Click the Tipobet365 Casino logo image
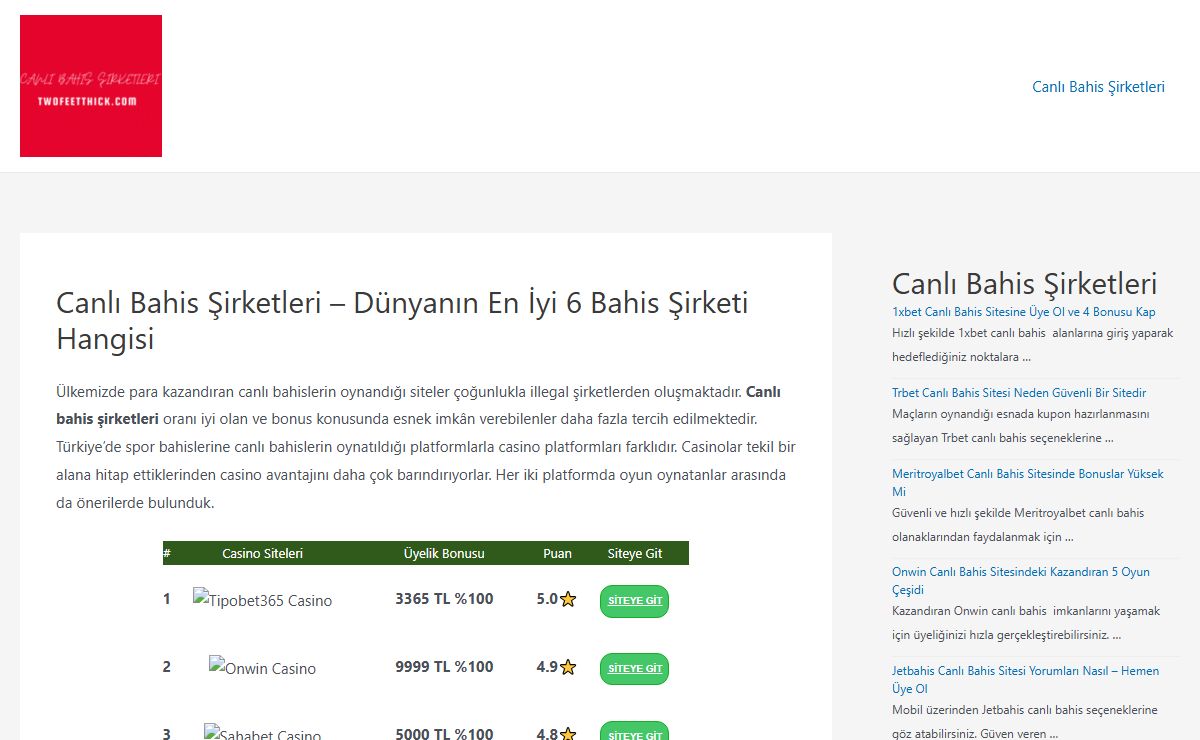 tap(262, 600)
